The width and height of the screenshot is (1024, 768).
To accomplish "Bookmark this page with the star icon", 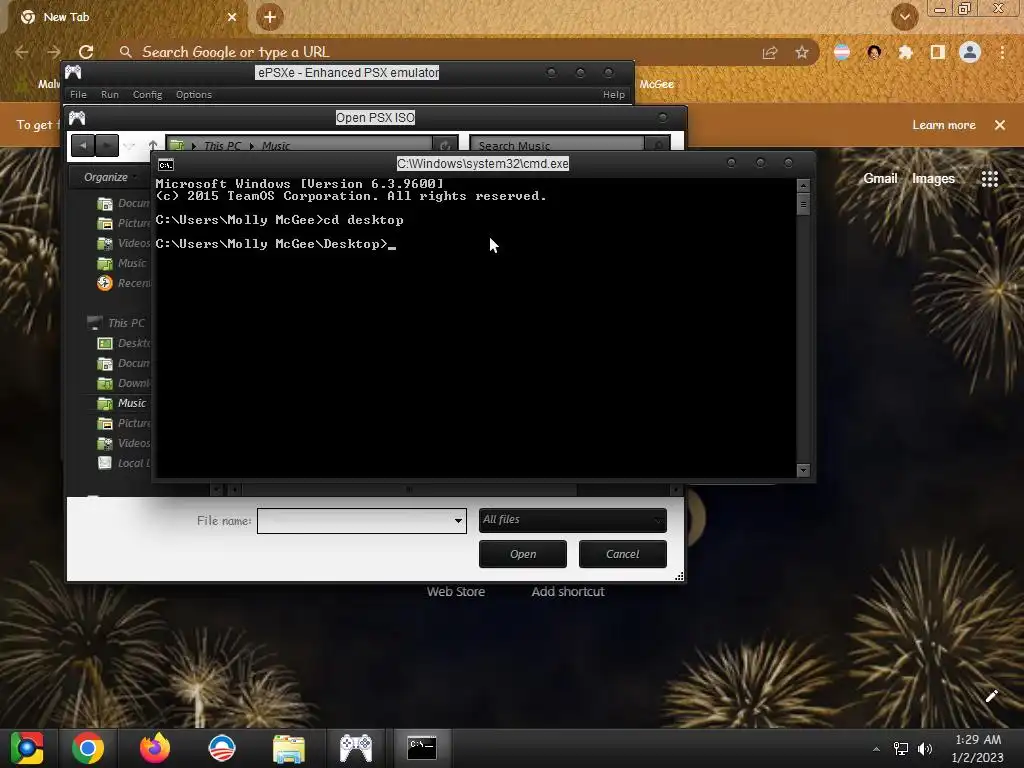I will (802, 52).
